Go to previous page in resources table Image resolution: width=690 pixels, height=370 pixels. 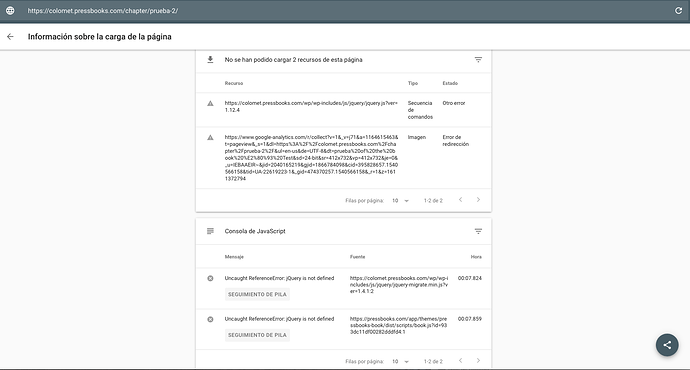[460, 200]
